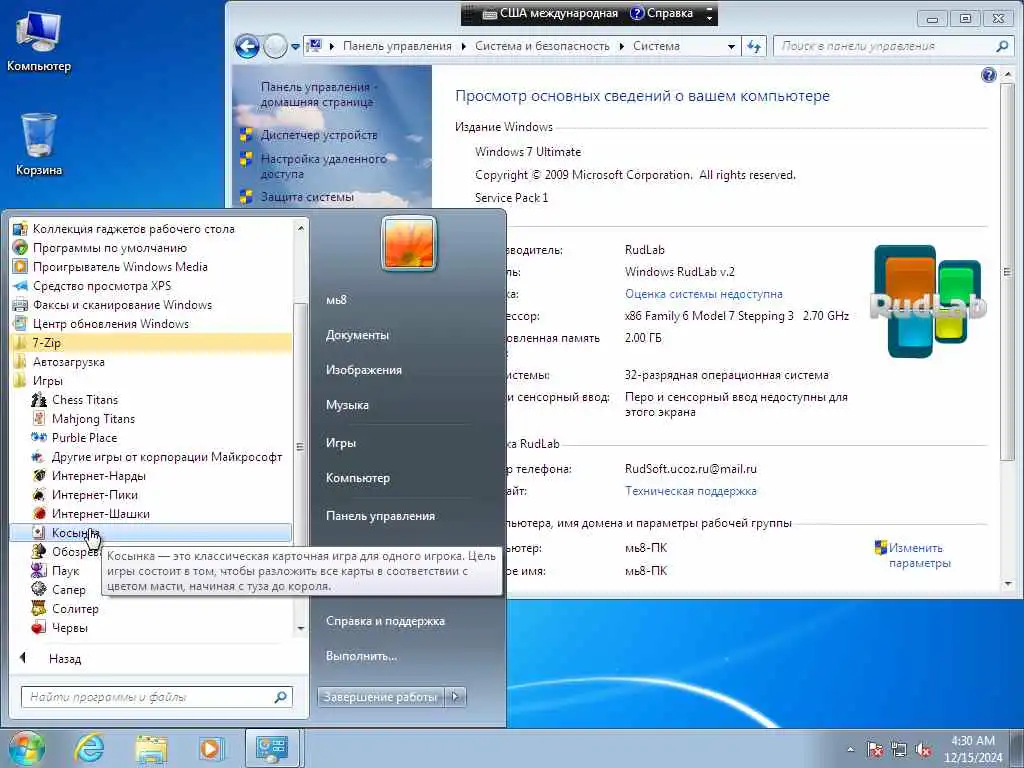Open Windows Media Player taskbar icon
The width and height of the screenshot is (1024, 768).
click(x=211, y=749)
